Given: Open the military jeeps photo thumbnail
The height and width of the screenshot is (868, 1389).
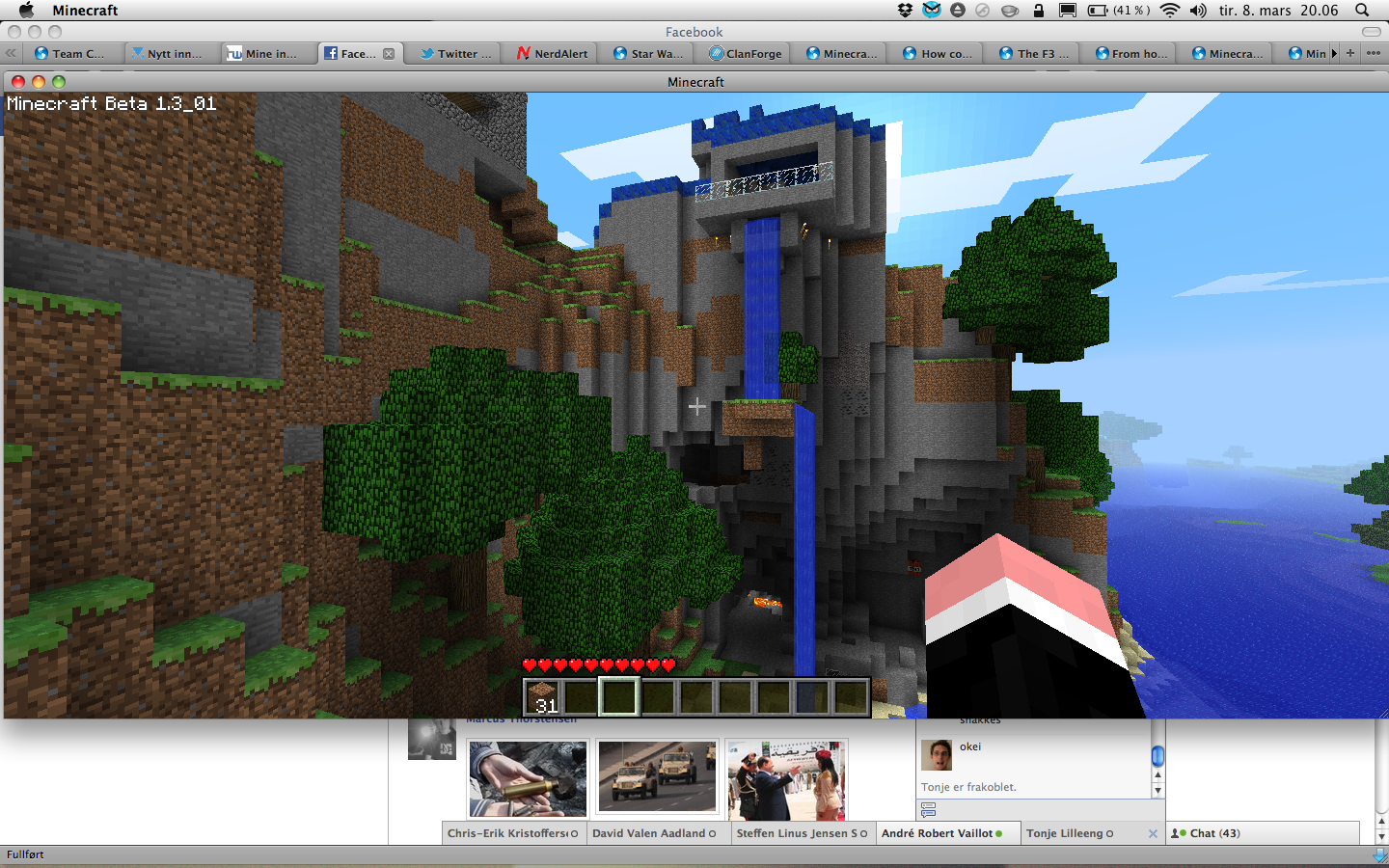Looking at the screenshot, I should click(x=657, y=777).
